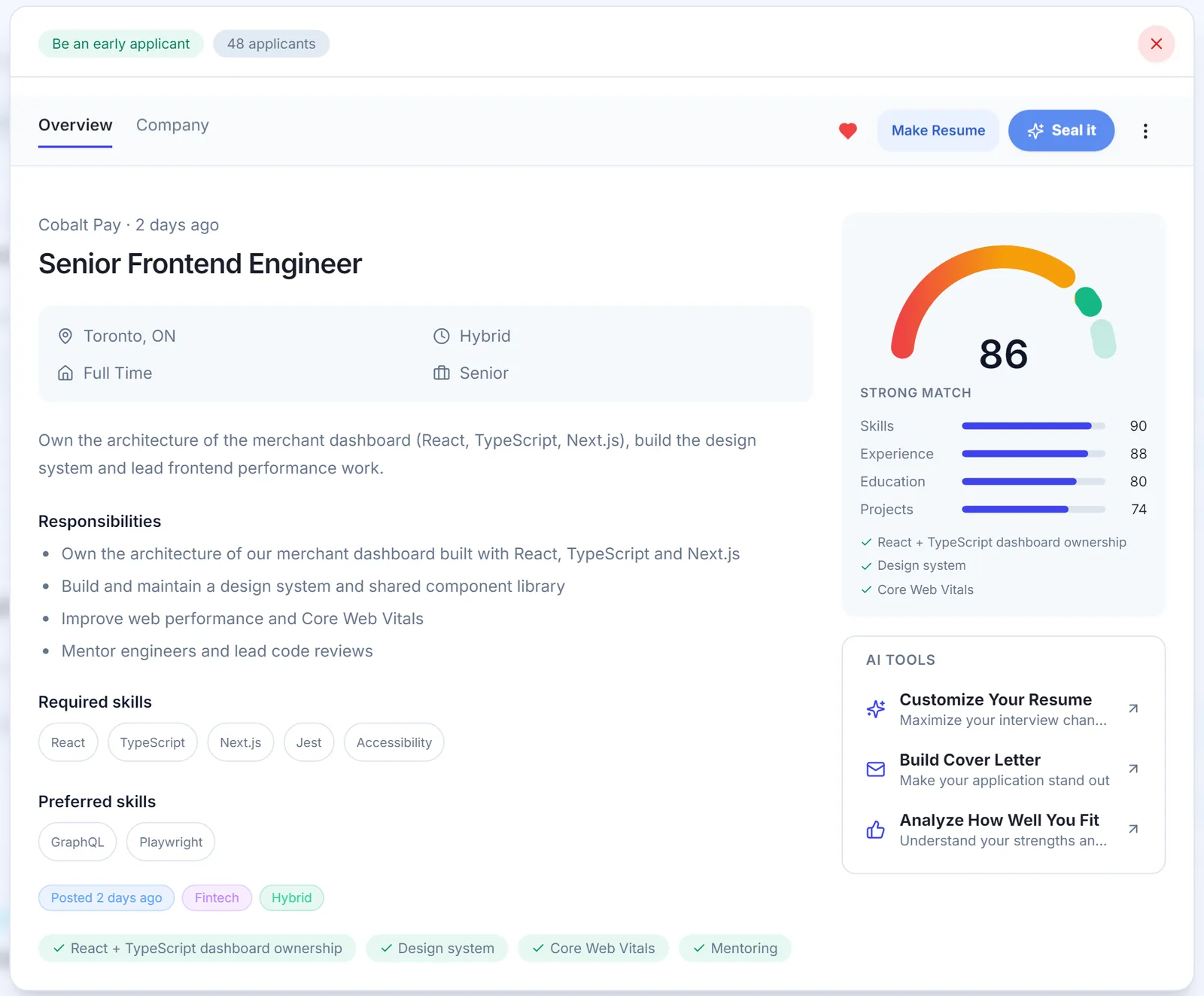Select the TypeScript required skill chip
1204x996 pixels.
click(152, 742)
